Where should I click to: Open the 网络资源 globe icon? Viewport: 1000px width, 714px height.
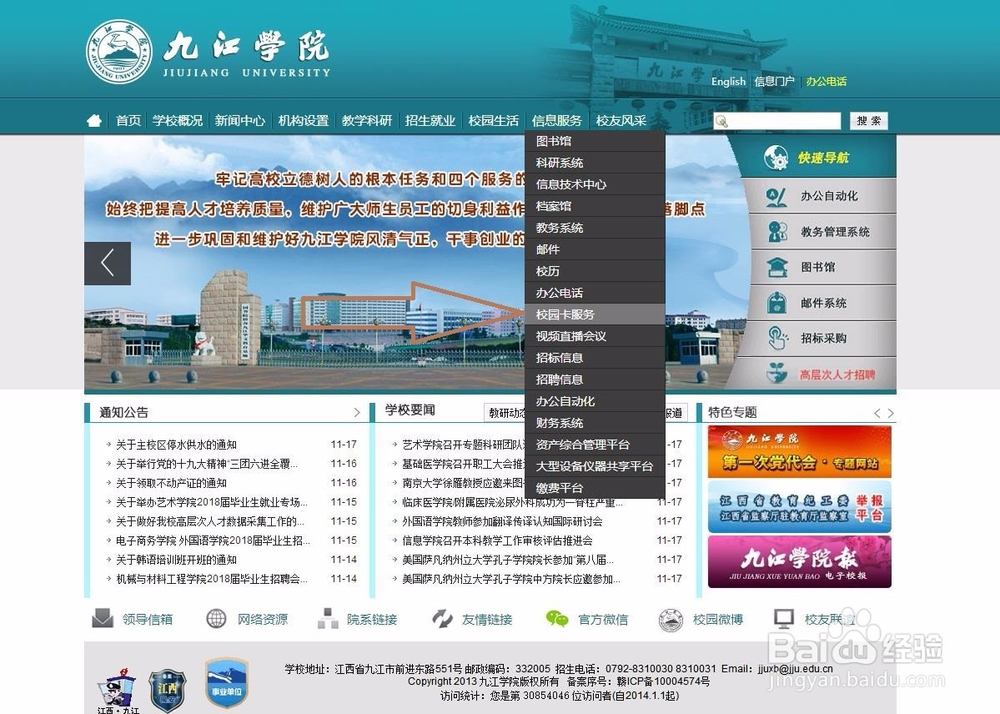tap(215, 619)
